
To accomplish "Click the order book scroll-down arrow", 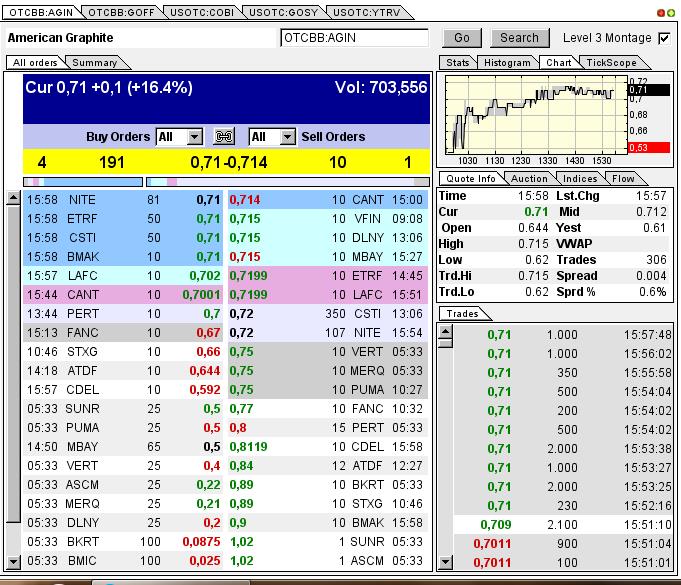I will [13, 561].
